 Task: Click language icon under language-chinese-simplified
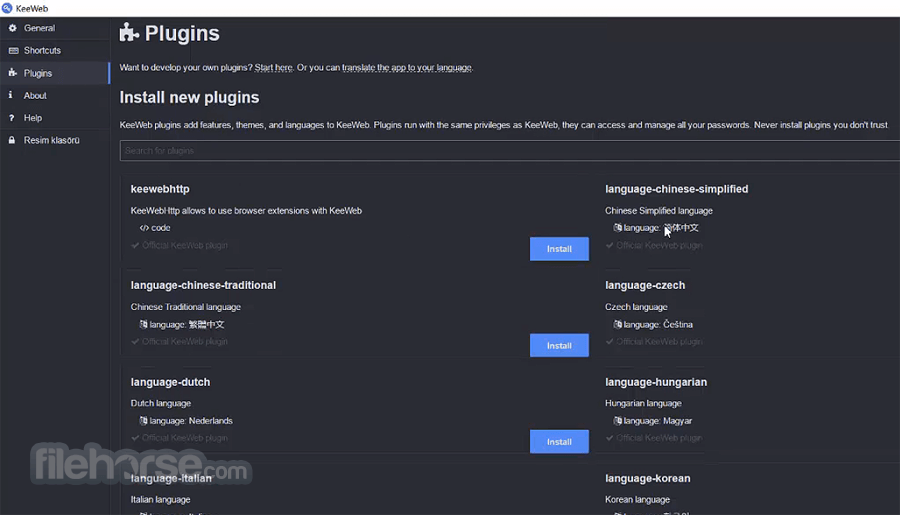pyautogui.click(x=618, y=228)
